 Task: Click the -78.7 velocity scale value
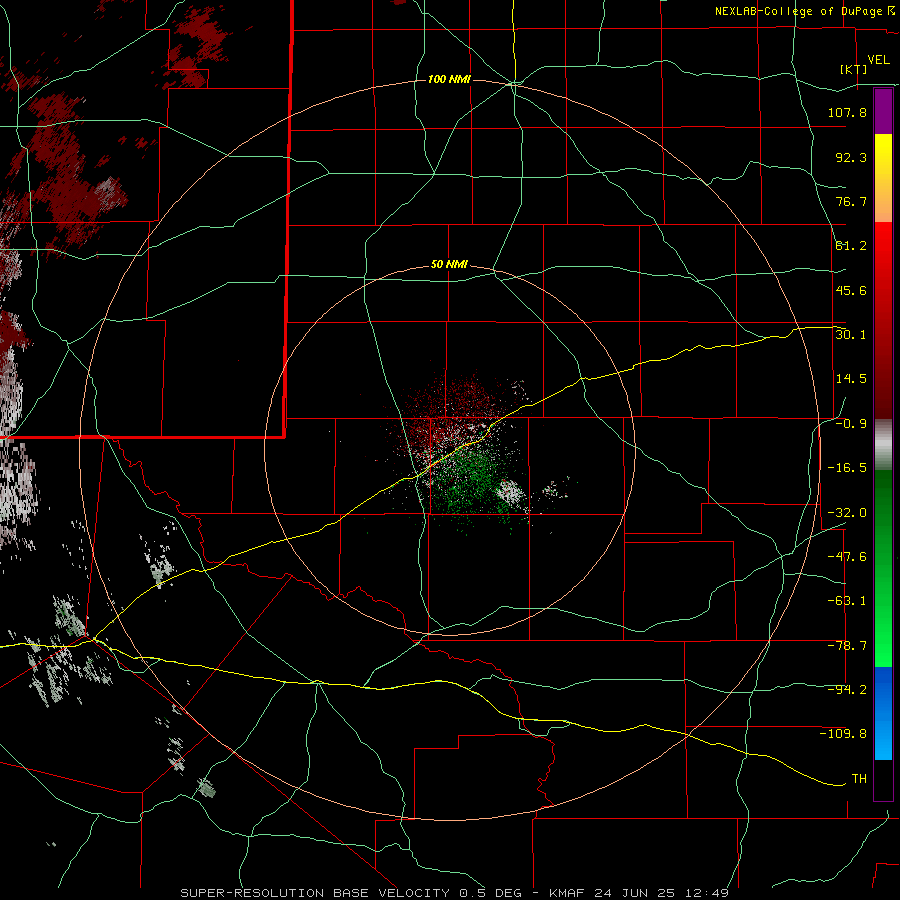(x=847, y=646)
